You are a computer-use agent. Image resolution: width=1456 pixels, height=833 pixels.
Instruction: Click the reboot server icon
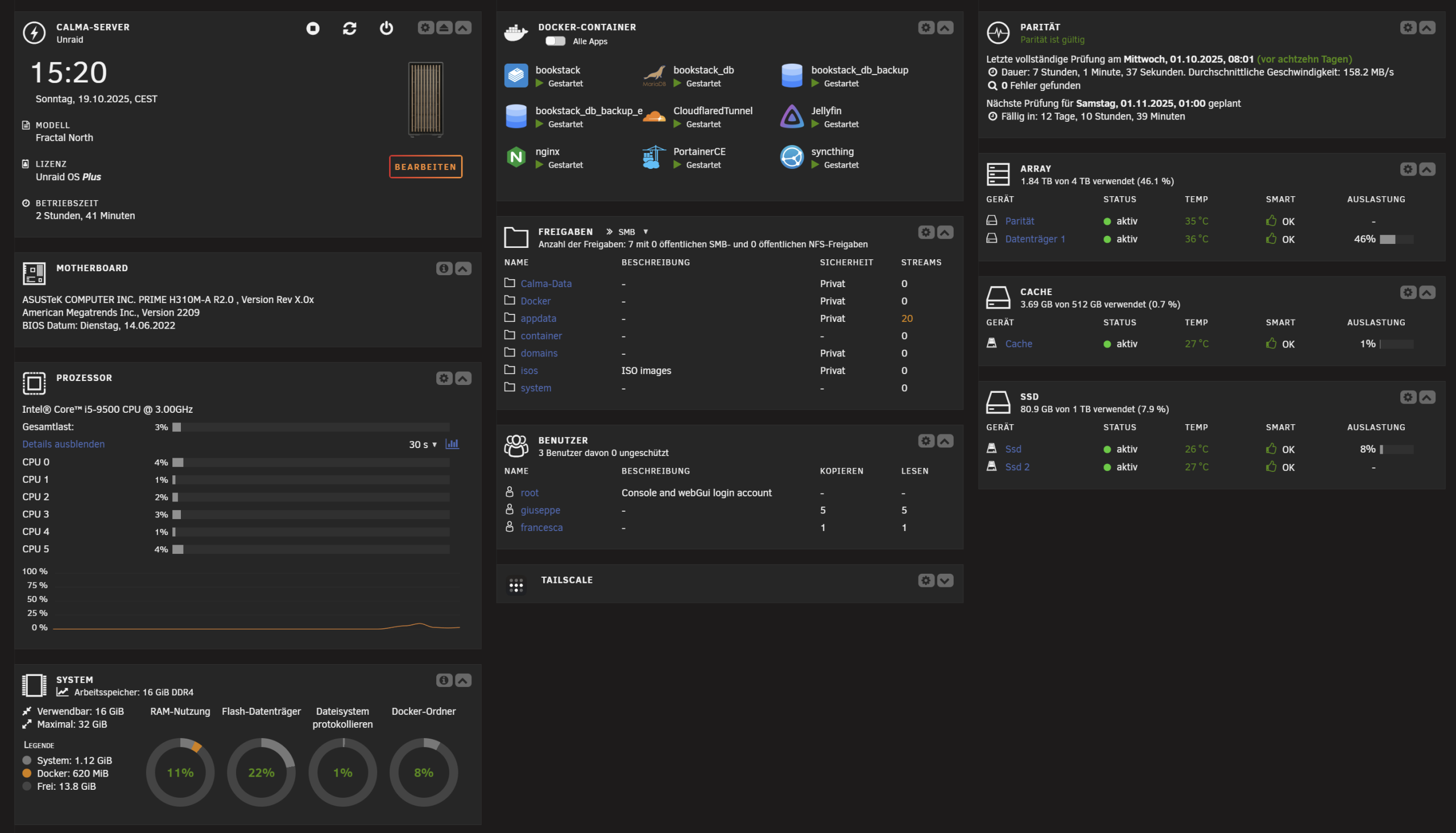(350, 28)
